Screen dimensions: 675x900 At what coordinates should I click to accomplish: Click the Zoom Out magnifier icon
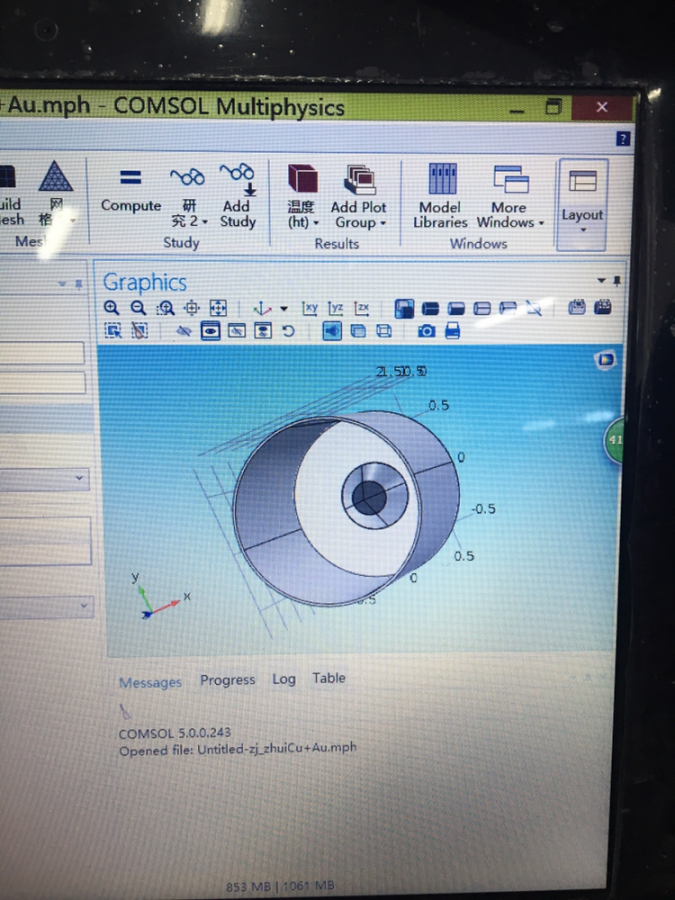click(138, 308)
